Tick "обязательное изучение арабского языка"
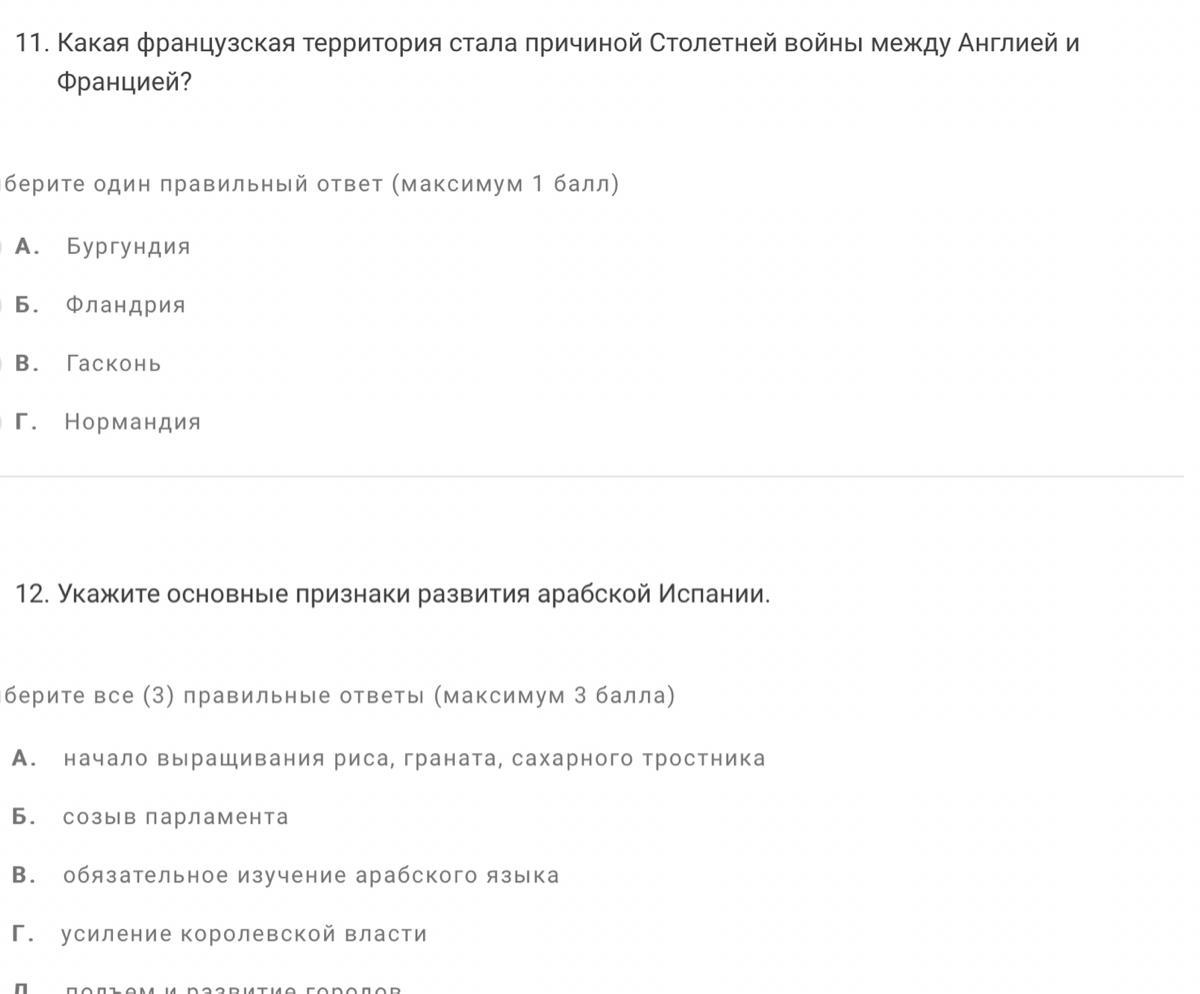1200x994 pixels. [310, 876]
